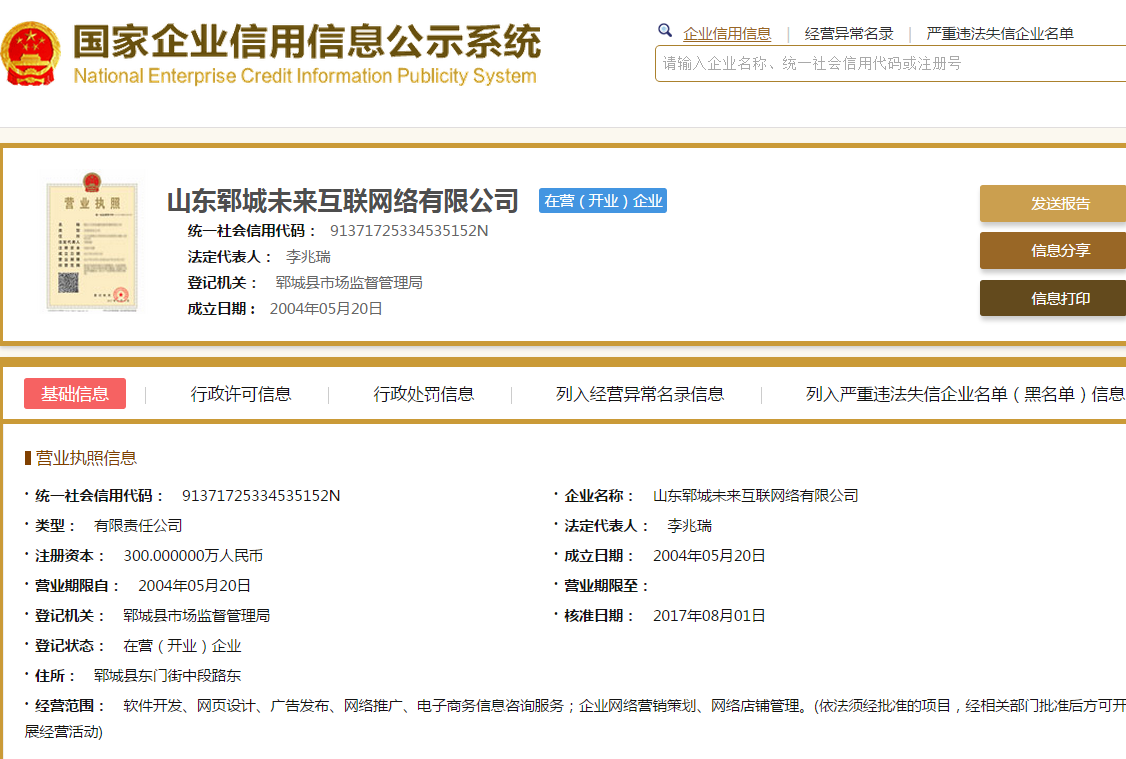Viewport: 1126px width, 759px height.
Task: Click the credit code 91371725334535152N in header
Action: point(409,231)
